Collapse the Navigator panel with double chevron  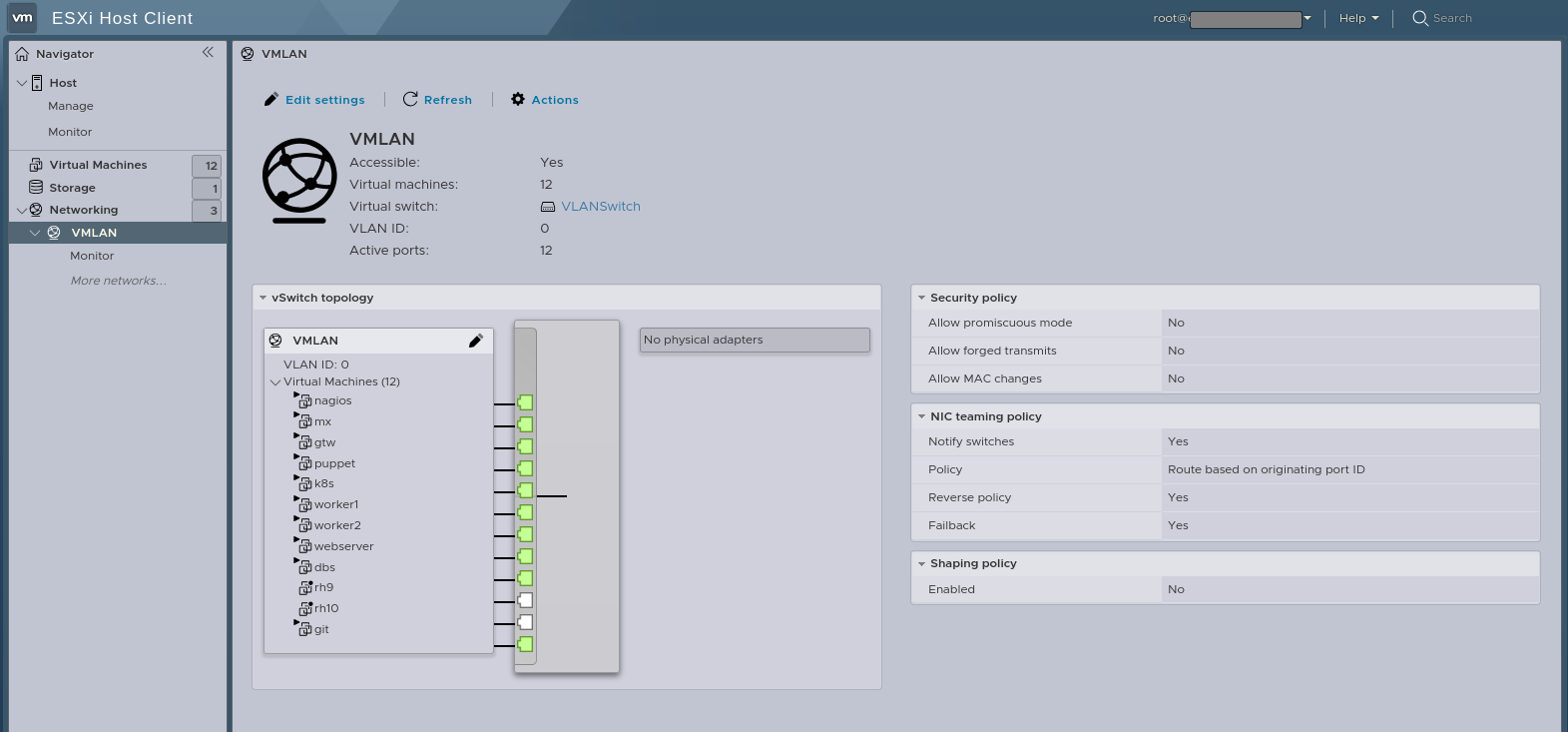click(x=208, y=53)
